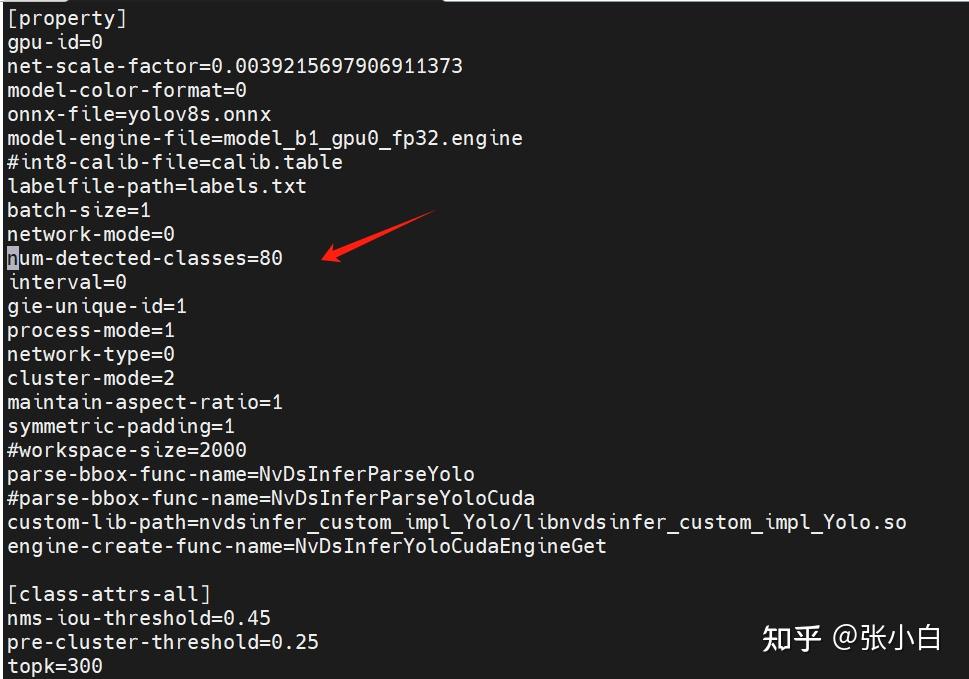Place cursor on gpu-id=0 line
The image size is (969, 679).
55,43
